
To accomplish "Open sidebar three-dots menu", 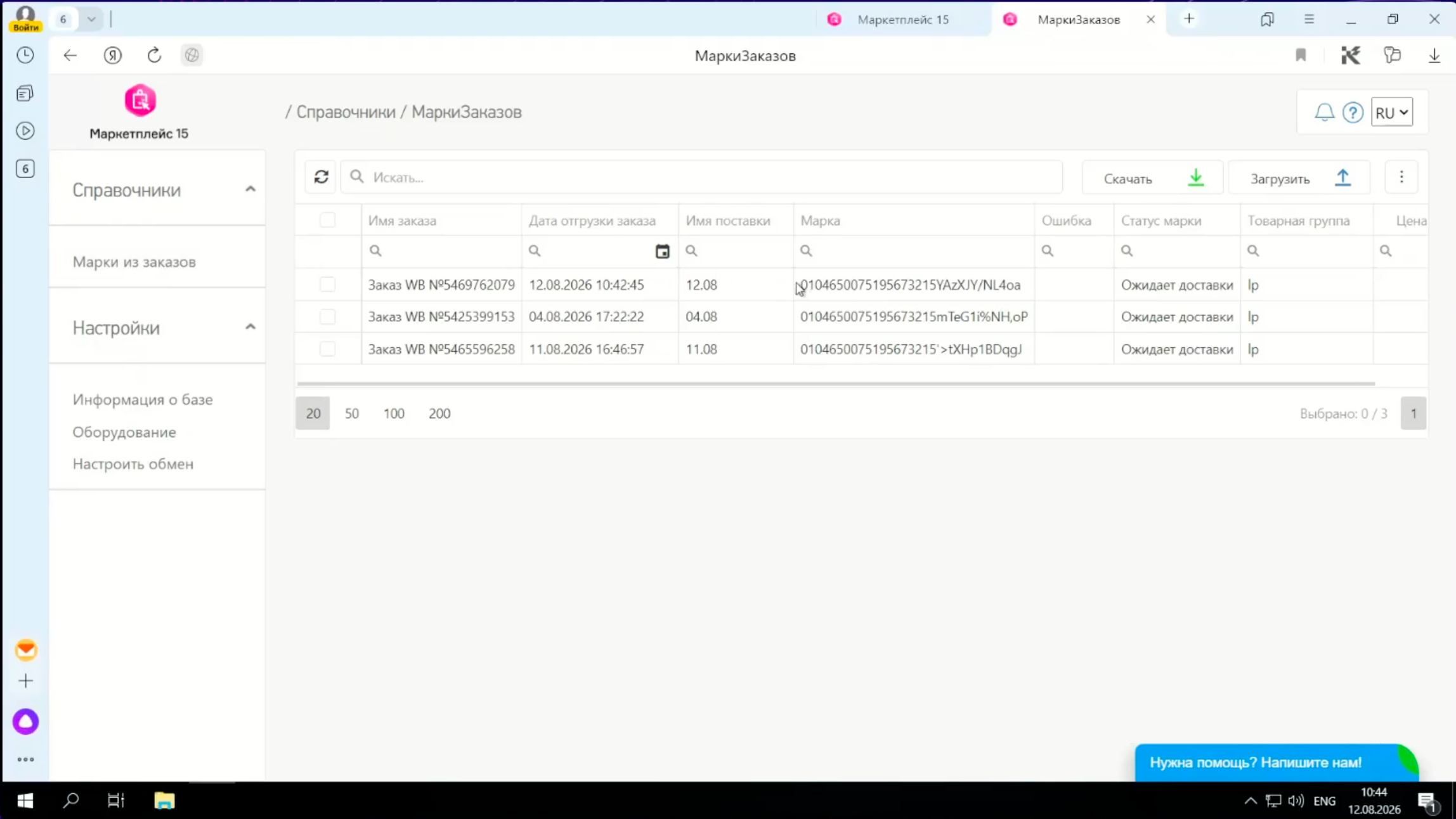I will click(x=25, y=759).
